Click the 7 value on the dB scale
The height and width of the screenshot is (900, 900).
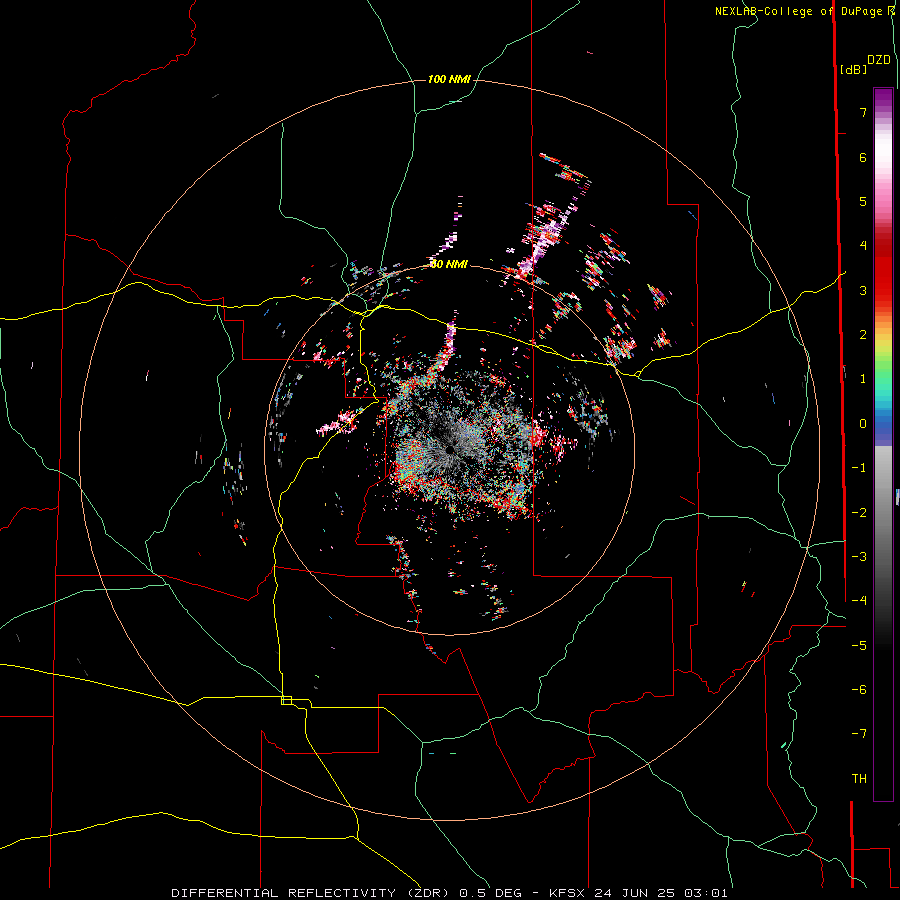tap(863, 112)
